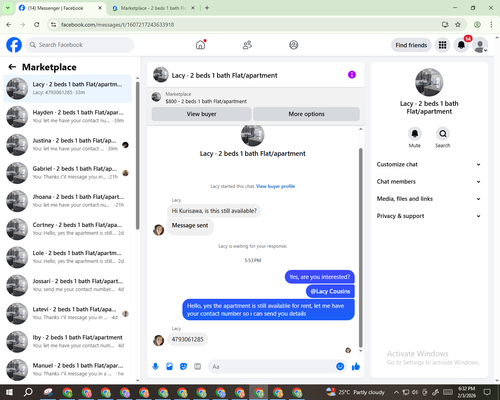This screenshot has height=400, width=500.
Task: Open conversation with Latevi
Action: point(67,313)
